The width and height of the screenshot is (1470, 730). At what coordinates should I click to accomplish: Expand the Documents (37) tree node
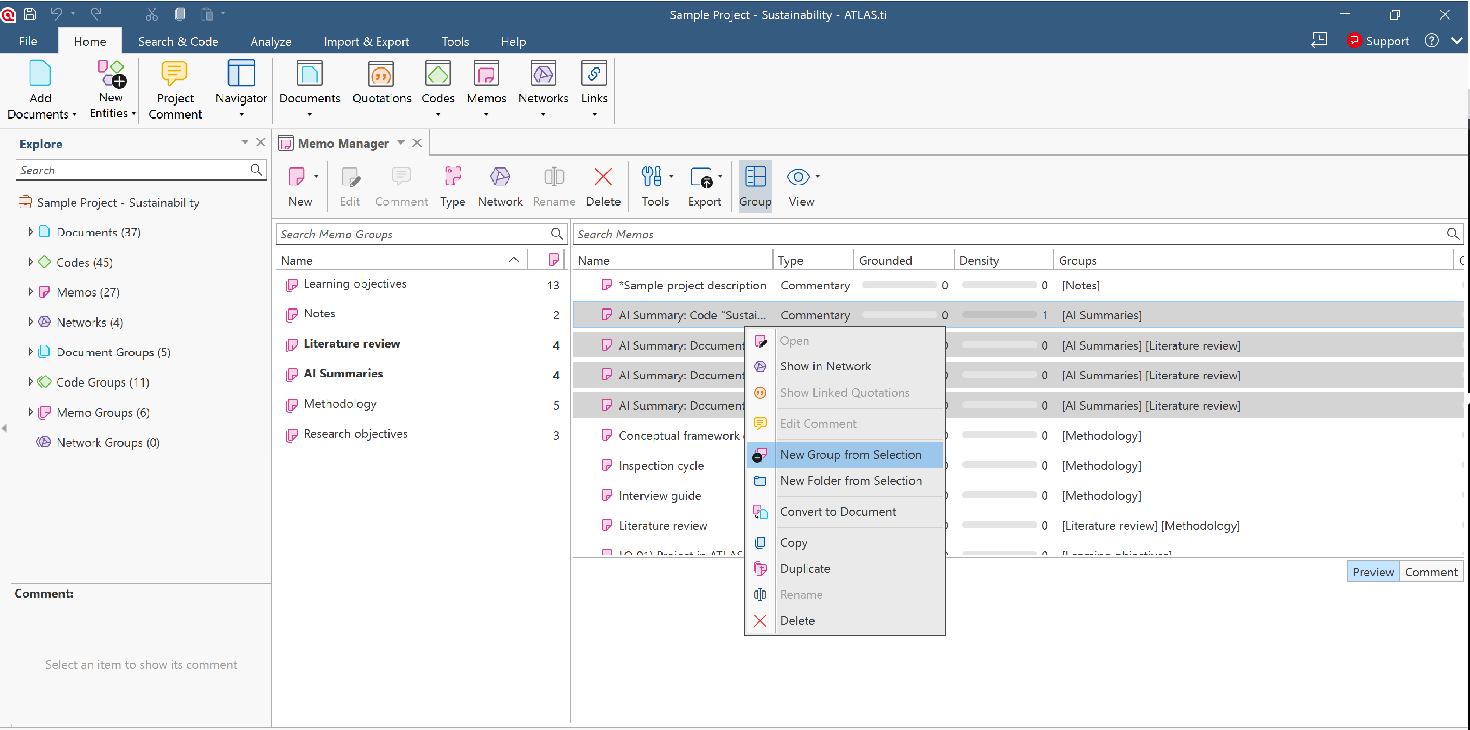[x=31, y=232]
